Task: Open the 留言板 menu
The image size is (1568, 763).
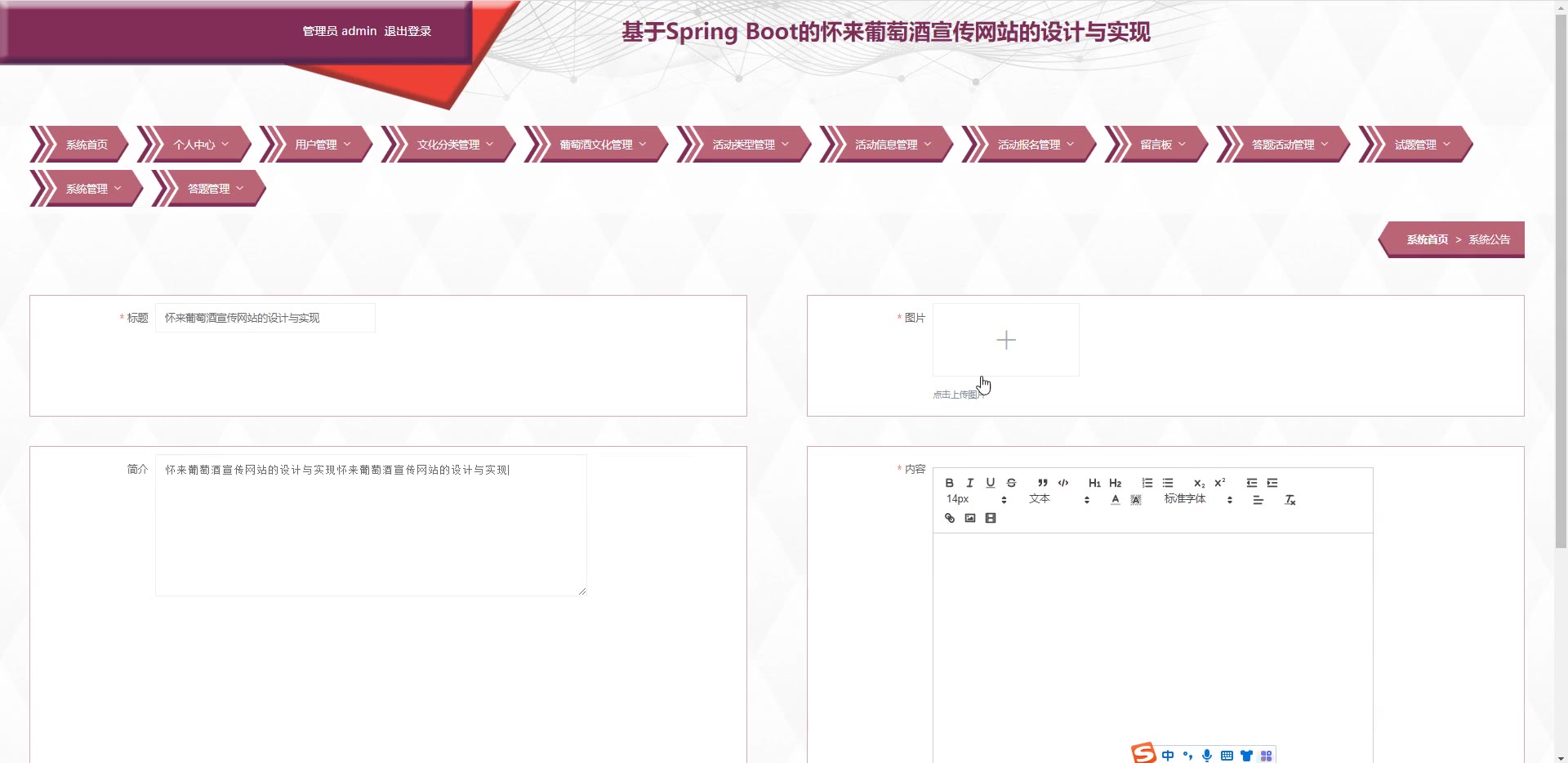Action: [x=1156, y=145]
